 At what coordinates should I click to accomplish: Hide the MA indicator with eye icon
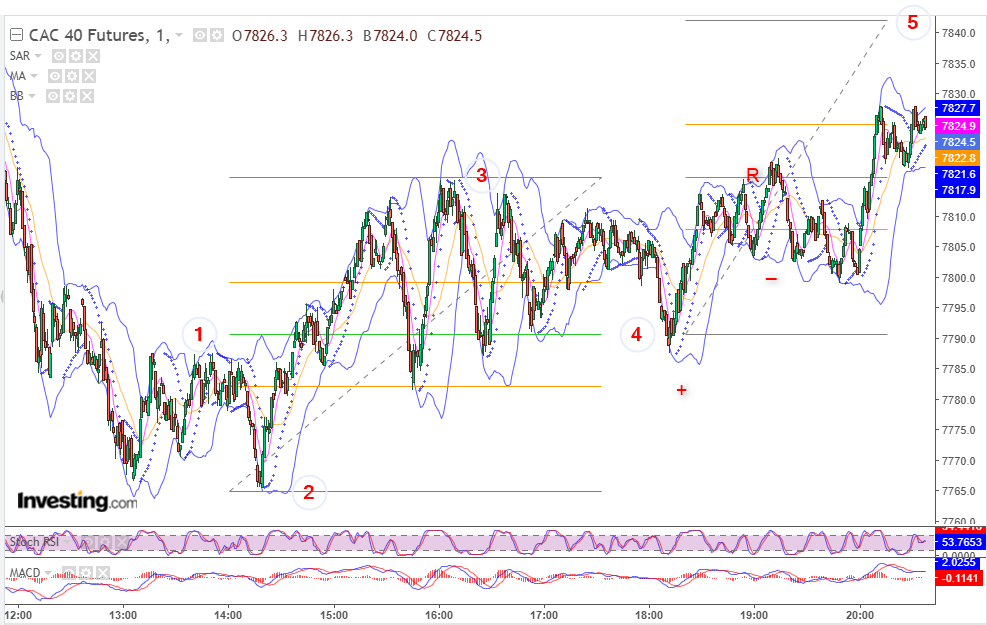point(55,76)
